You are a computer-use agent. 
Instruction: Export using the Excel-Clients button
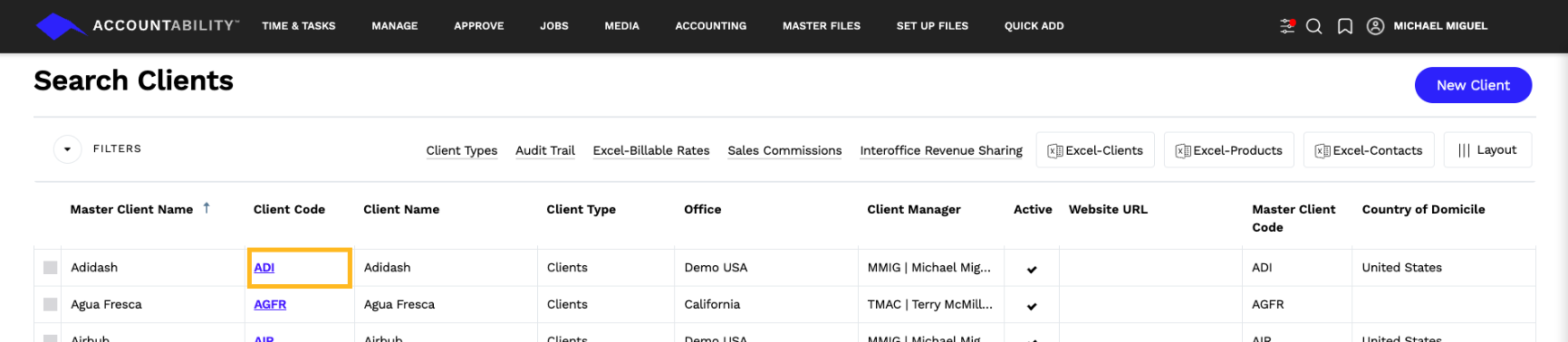[x=1095, y=150]
